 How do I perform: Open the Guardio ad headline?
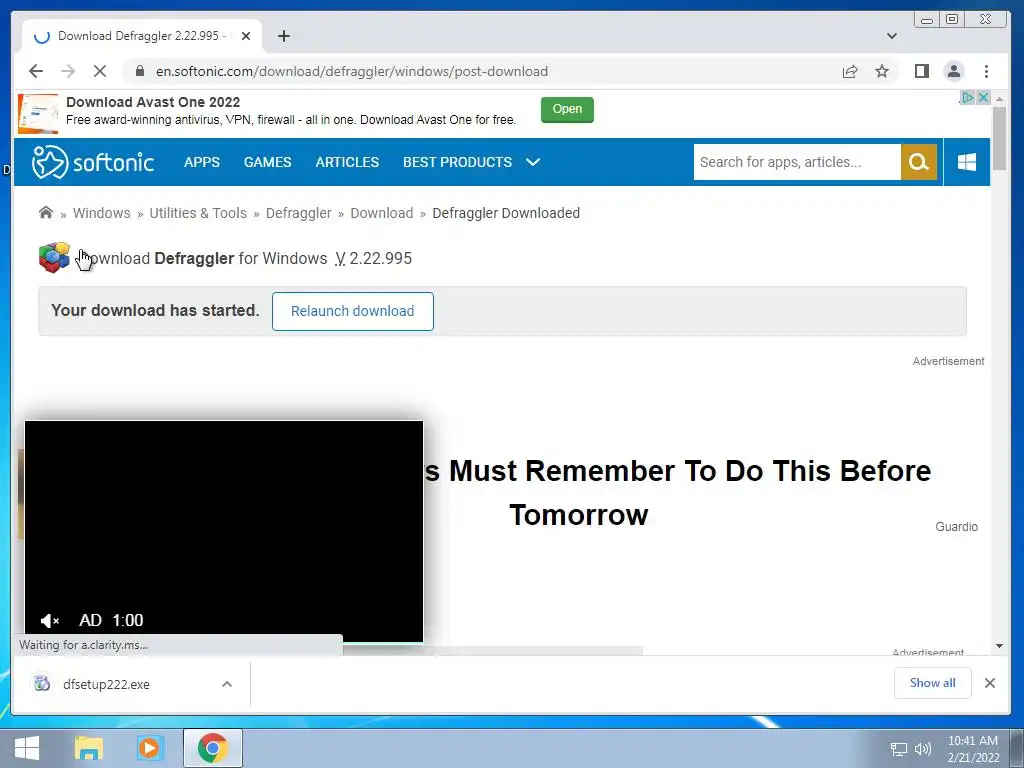678,492
